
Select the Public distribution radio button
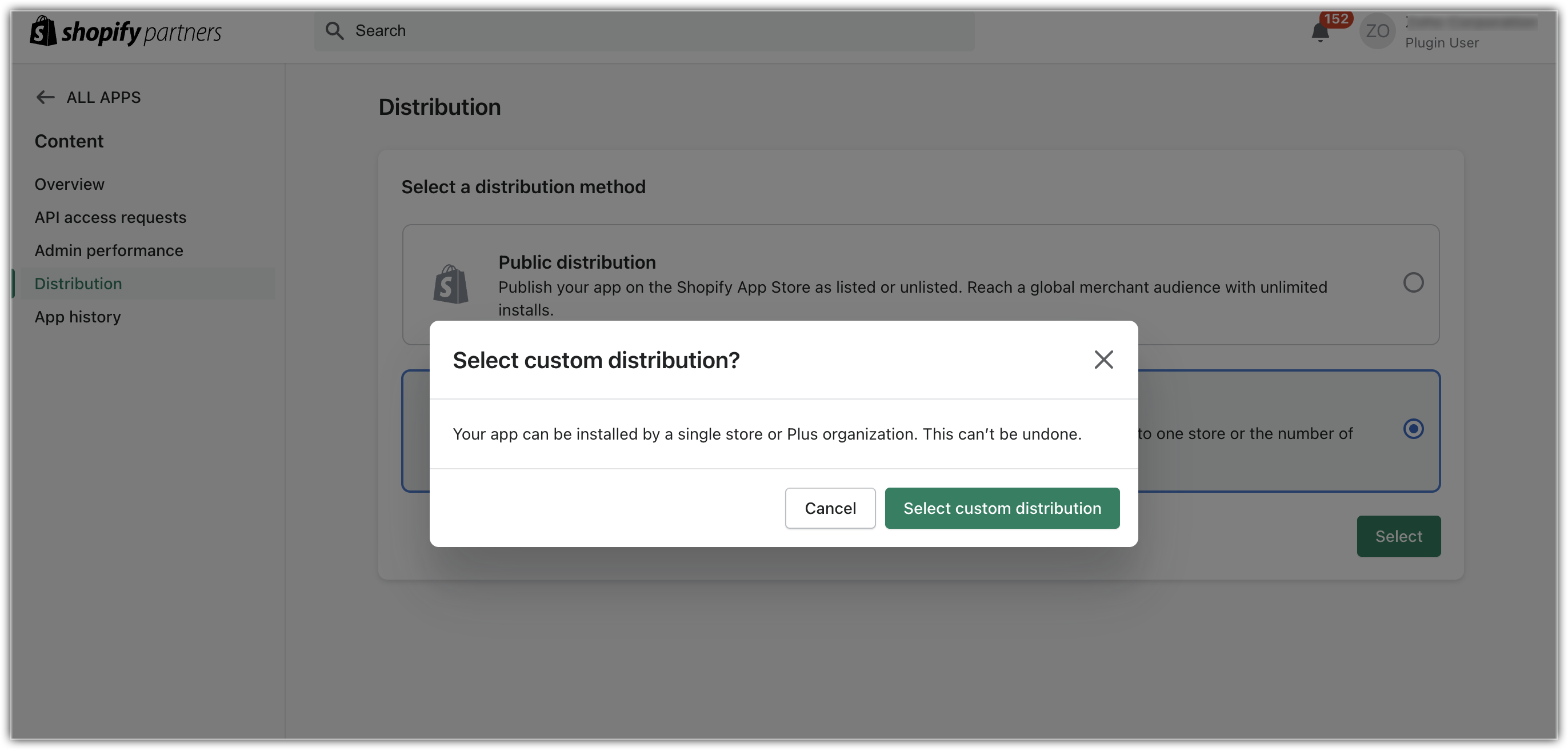1413,282
